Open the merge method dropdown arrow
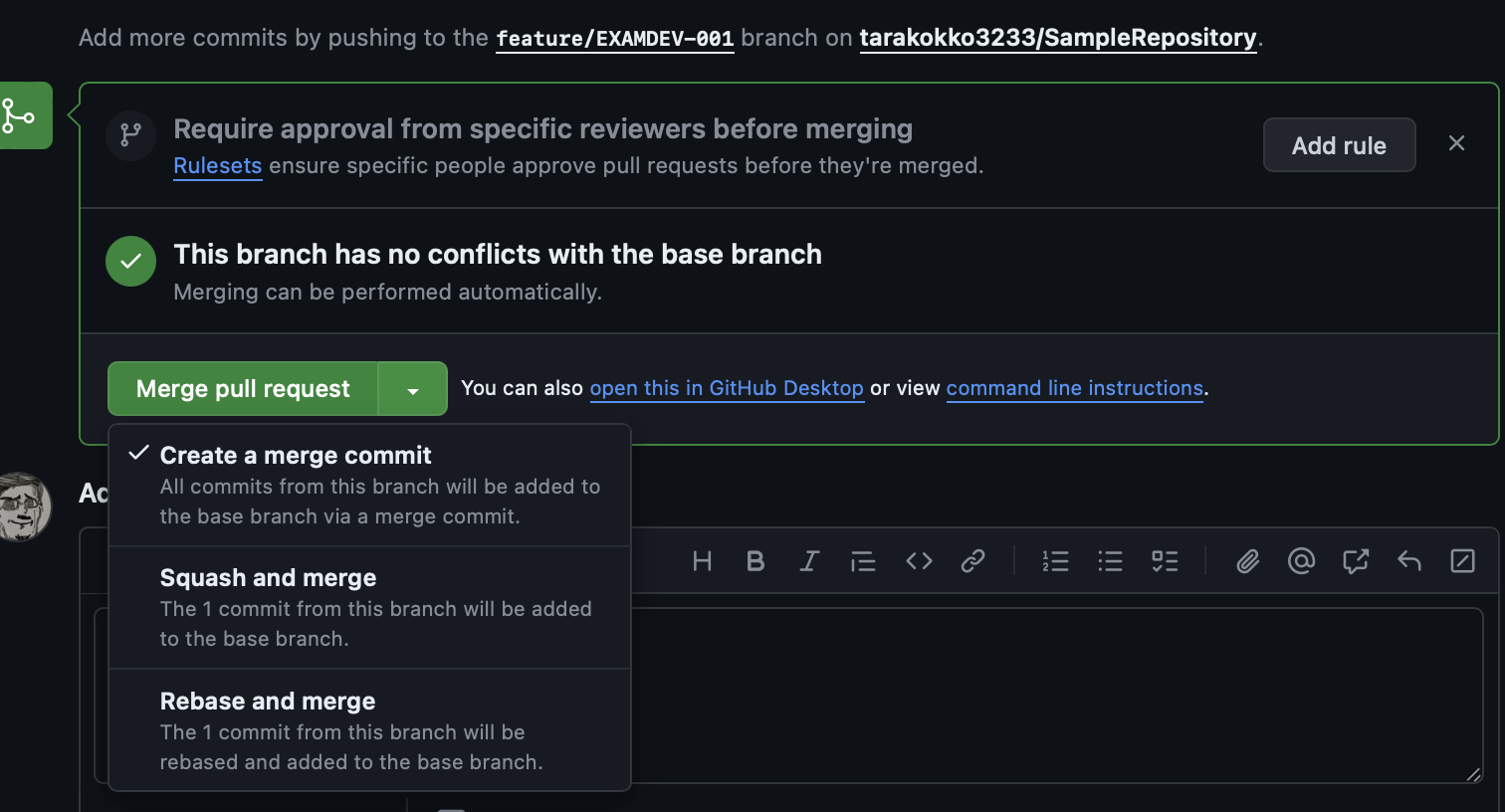 [412, 388]
